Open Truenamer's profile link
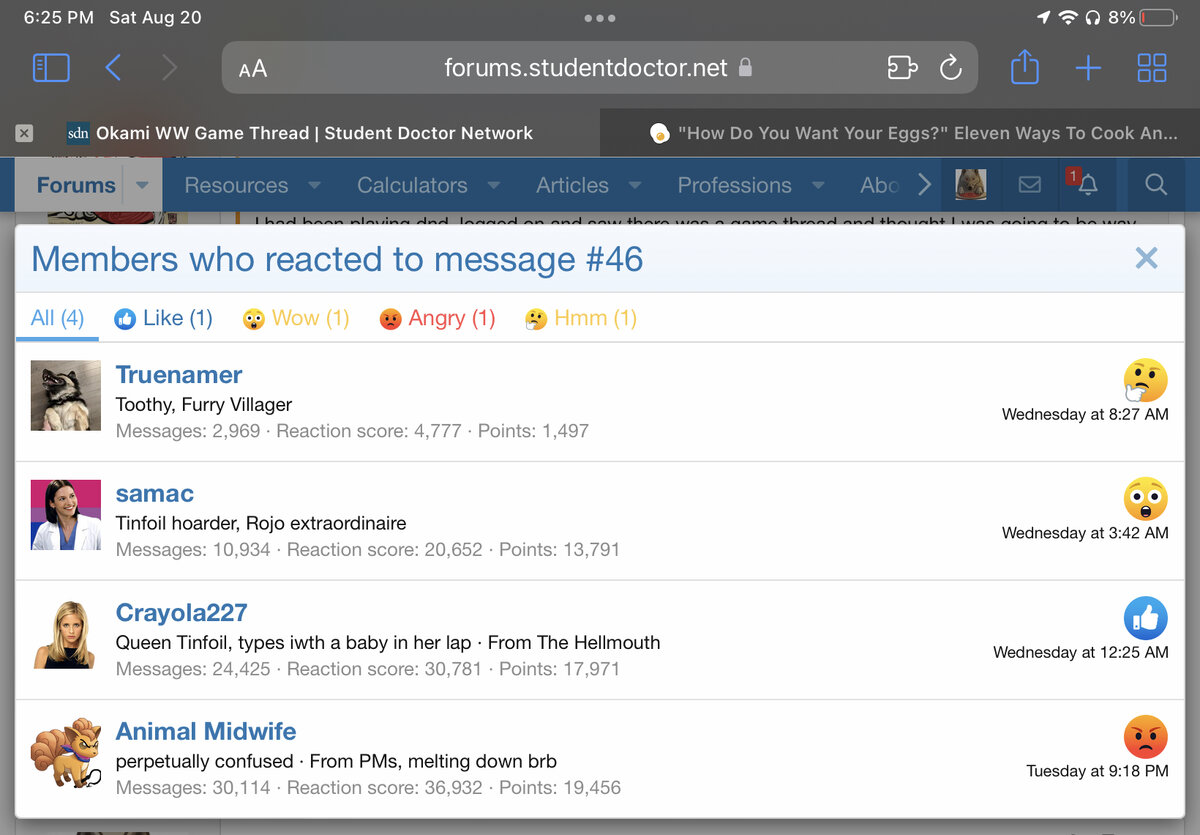Screen dimensions: 1200x835 click(x=179, y=375)
